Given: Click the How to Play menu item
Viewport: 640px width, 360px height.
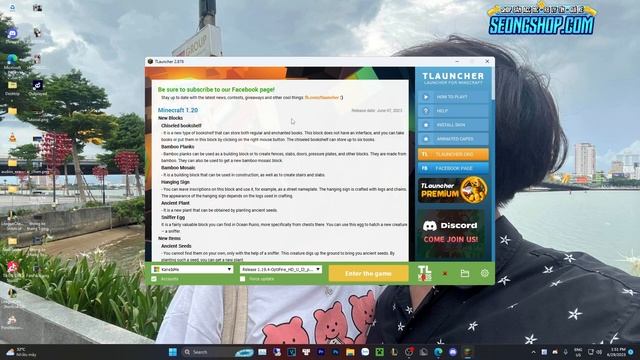Looking at the screenshot, I should pos(453,97).
